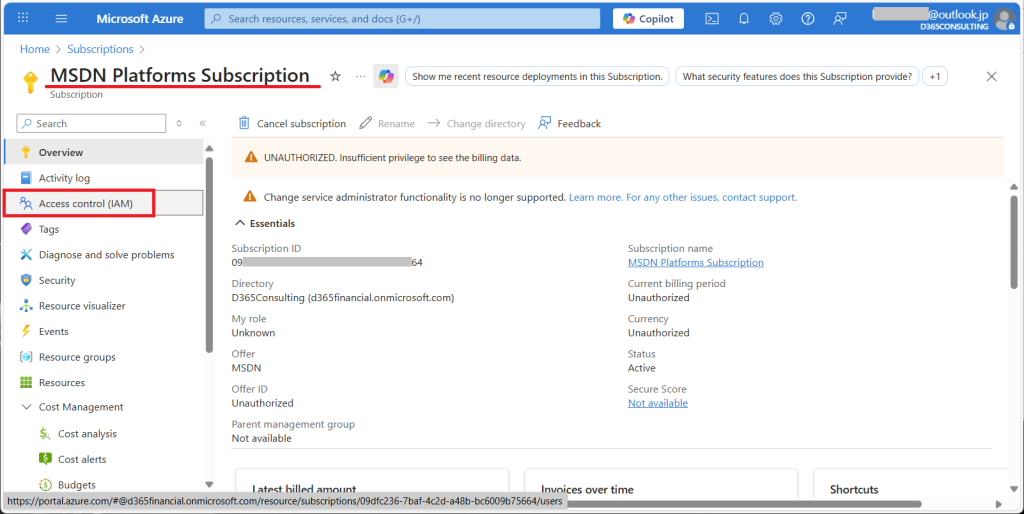
Task: Select Resource groups in sidebar
Action: (x=77, y=357)
